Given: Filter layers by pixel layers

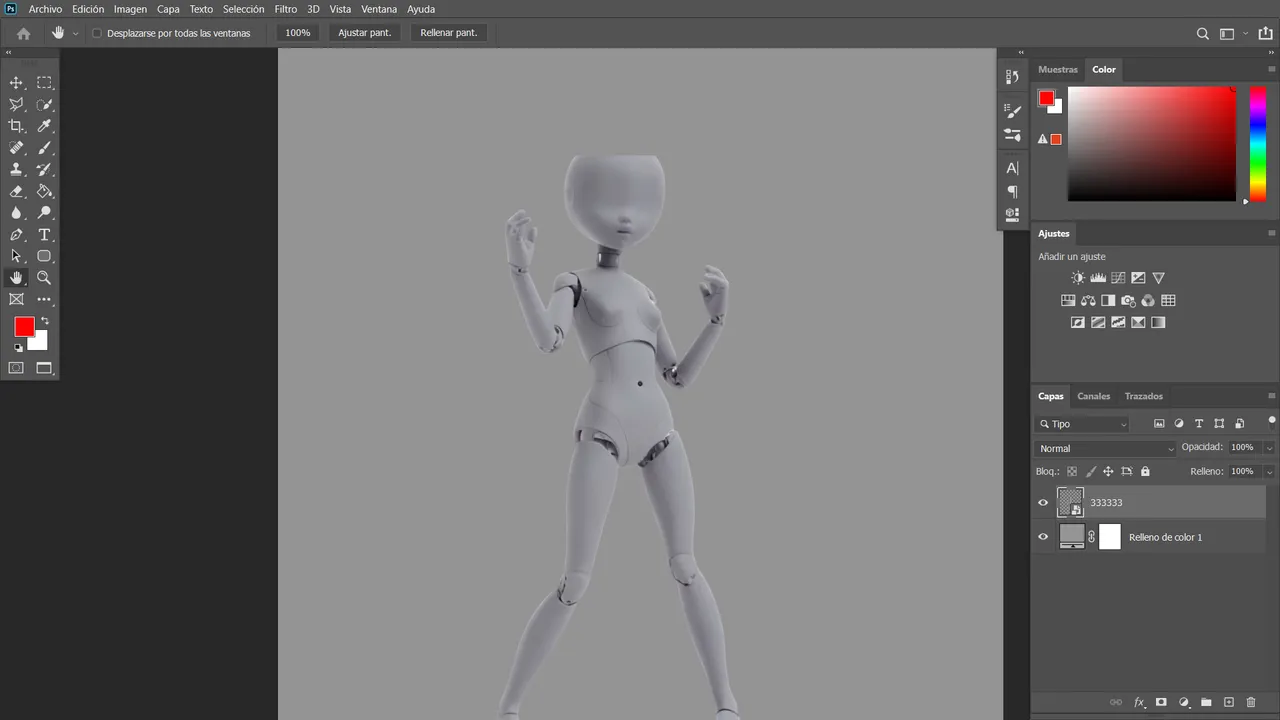Looking at the screenshot, I should coord(1159,424).
